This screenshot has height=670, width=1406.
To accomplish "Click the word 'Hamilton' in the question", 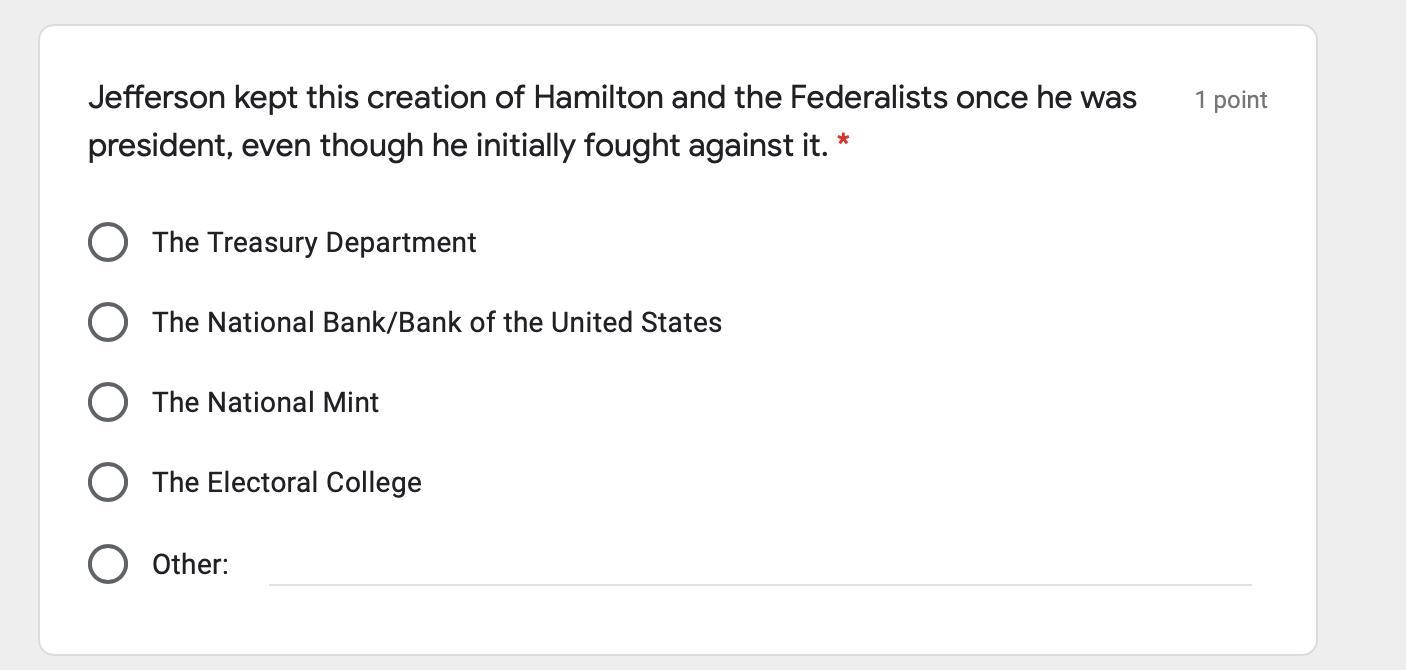I will (598, 98).
